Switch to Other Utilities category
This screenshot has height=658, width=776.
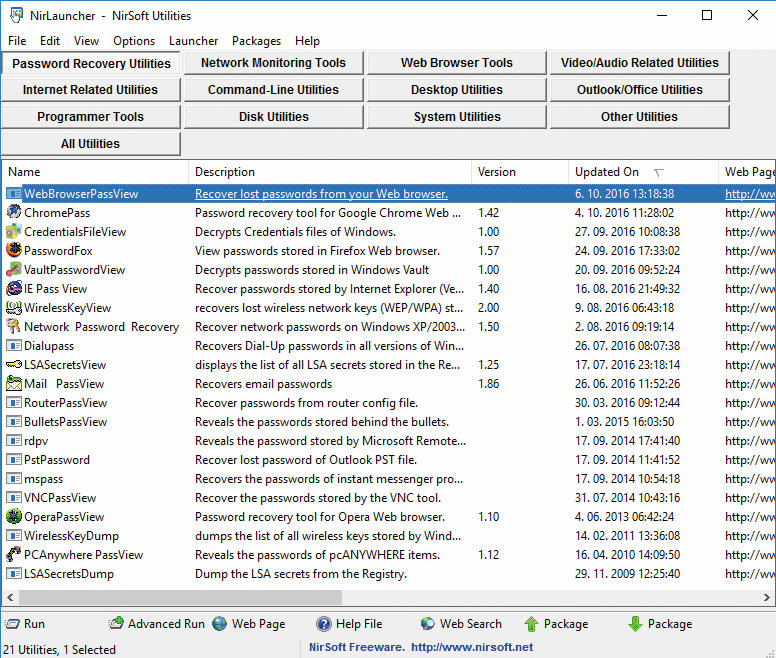[639, 117]
